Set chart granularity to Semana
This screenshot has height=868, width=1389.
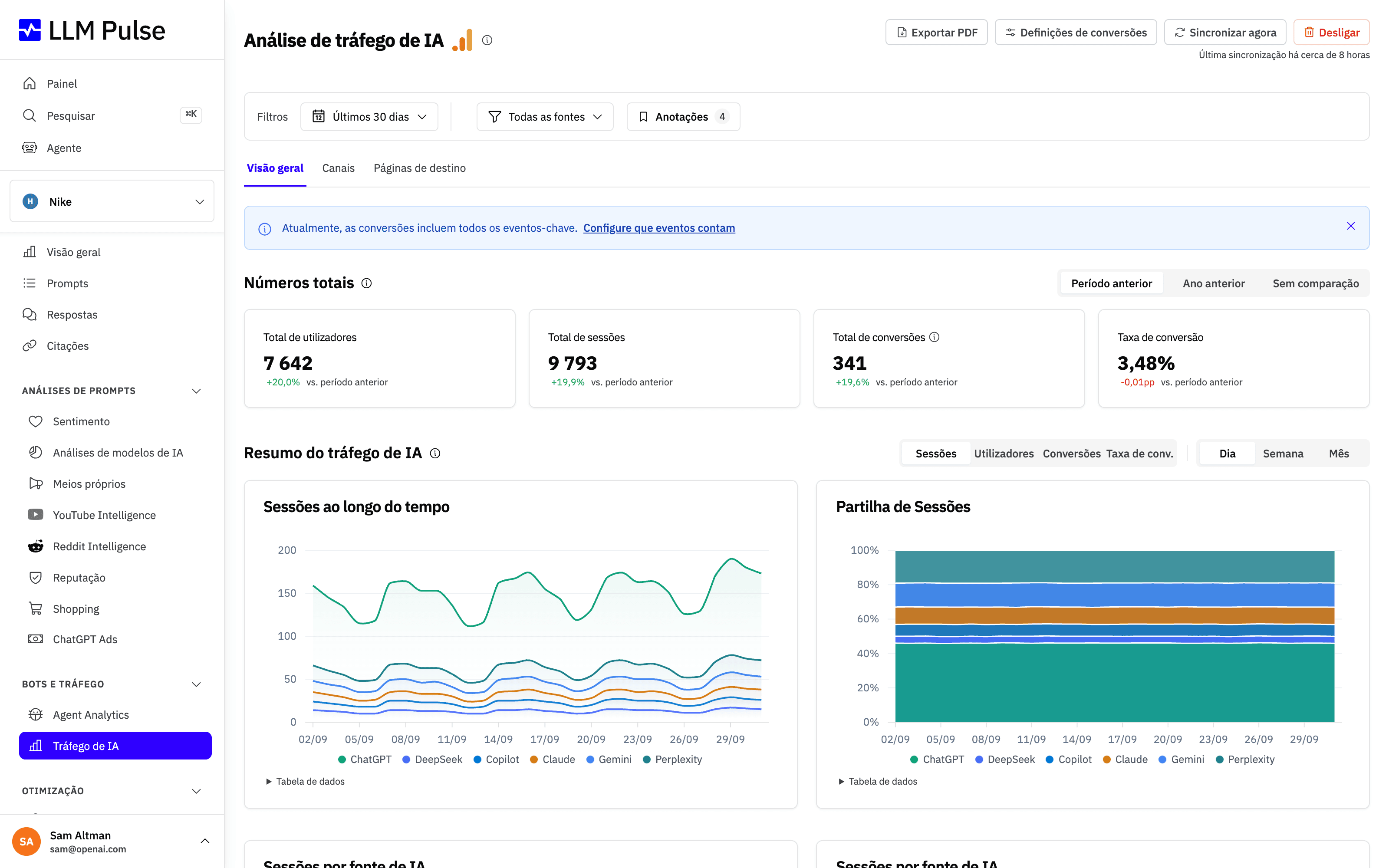1283,454
